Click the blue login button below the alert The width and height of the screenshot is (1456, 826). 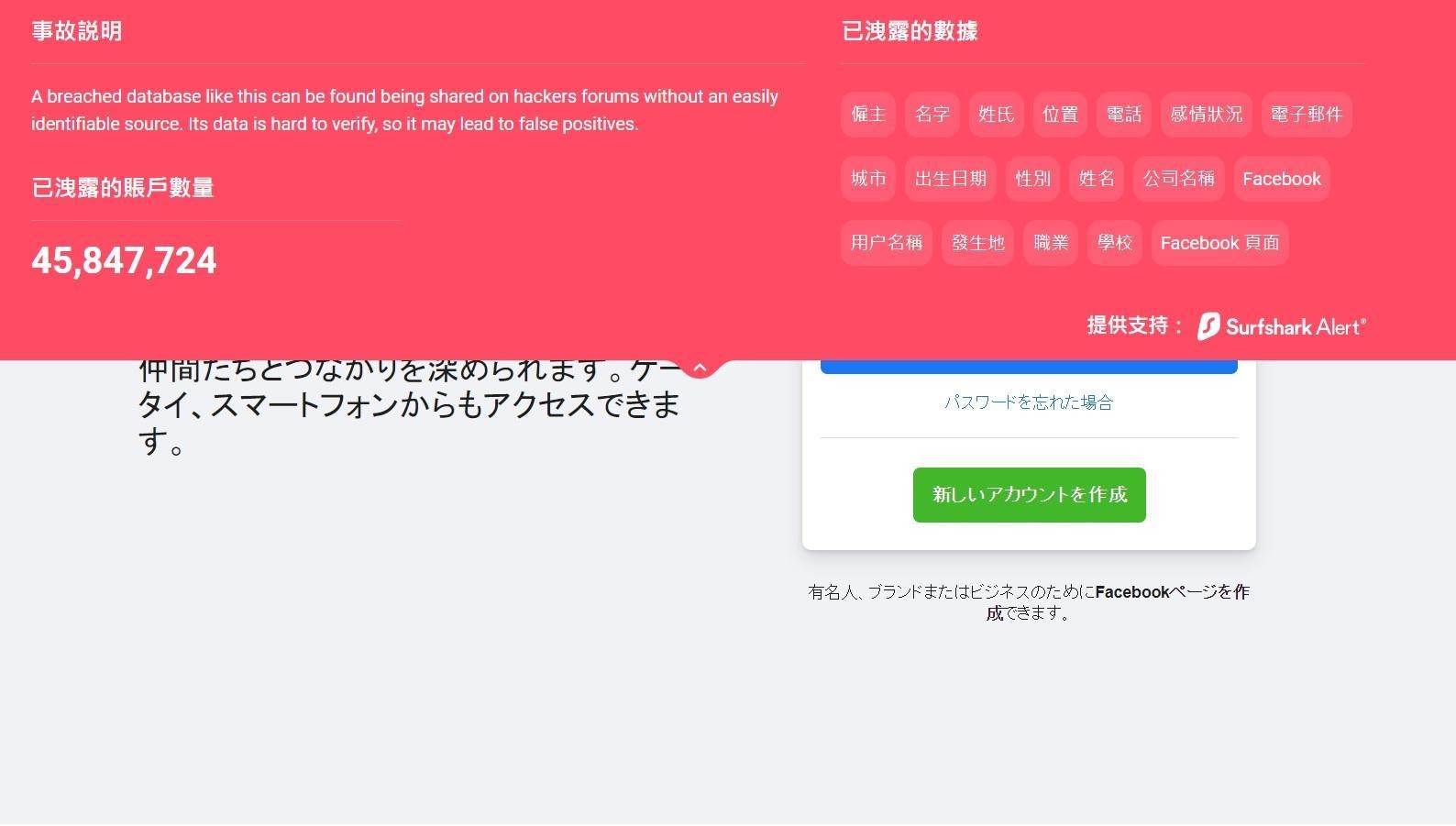1029,367
